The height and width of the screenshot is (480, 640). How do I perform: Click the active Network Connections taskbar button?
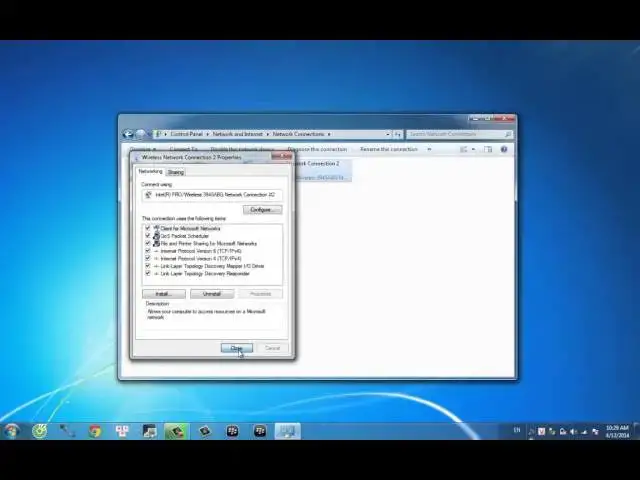288,431
